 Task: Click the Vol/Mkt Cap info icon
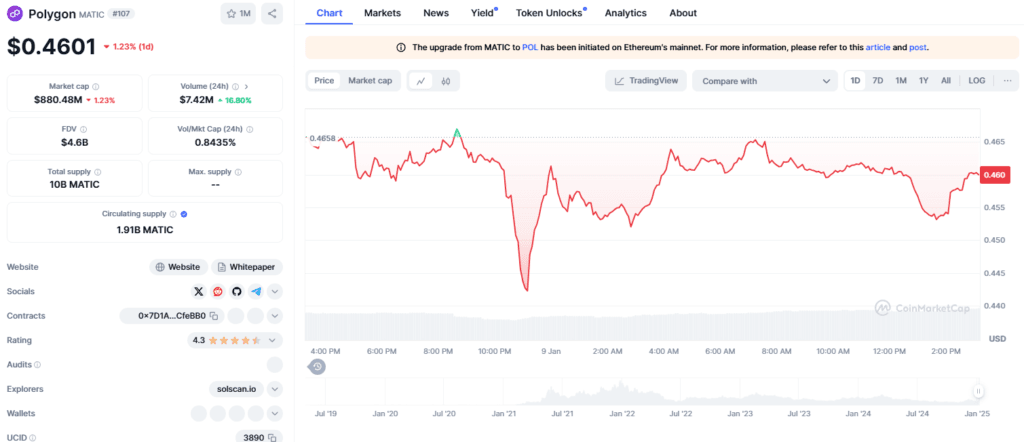pyautogui.click(x=251, y=129)
